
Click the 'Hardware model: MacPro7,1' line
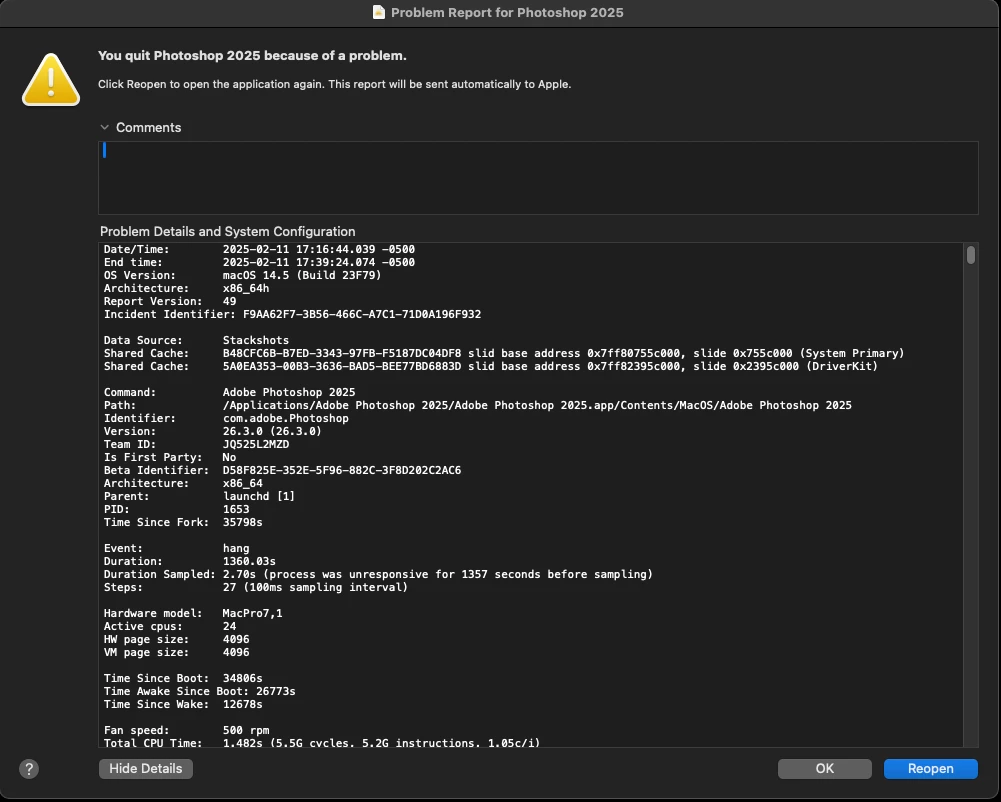click(193, 614)
